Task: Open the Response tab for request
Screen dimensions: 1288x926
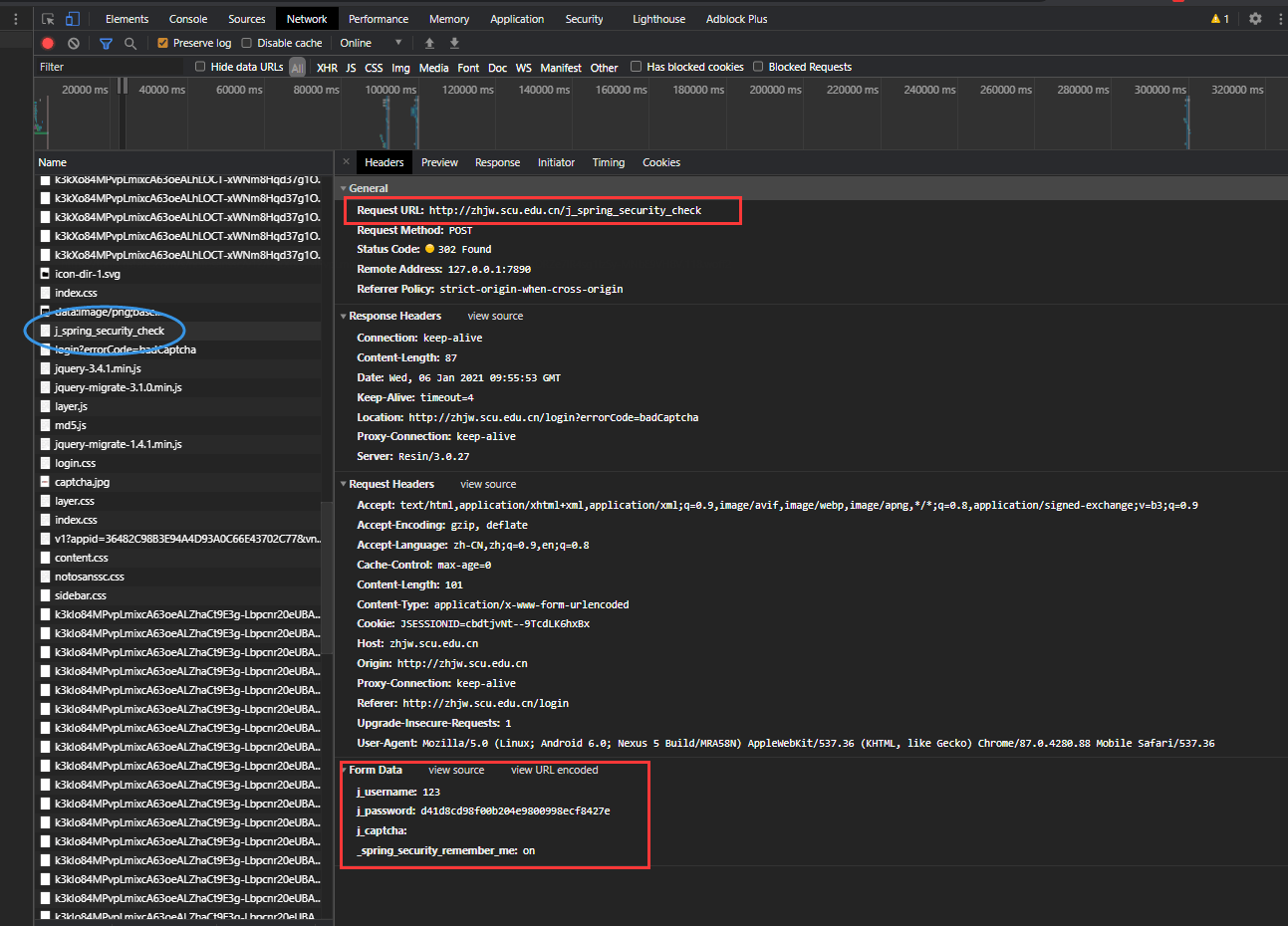Action: click(x=497, y=162)
